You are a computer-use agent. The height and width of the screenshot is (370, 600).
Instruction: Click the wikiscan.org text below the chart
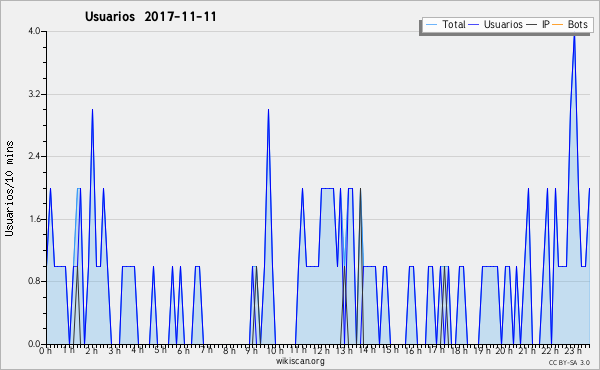(300, 361)
